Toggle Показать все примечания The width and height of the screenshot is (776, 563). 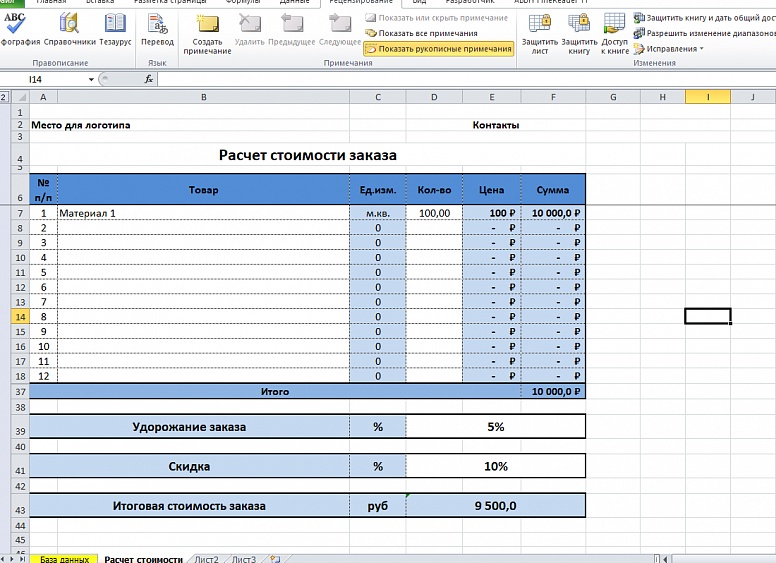(x=421, y=33)
